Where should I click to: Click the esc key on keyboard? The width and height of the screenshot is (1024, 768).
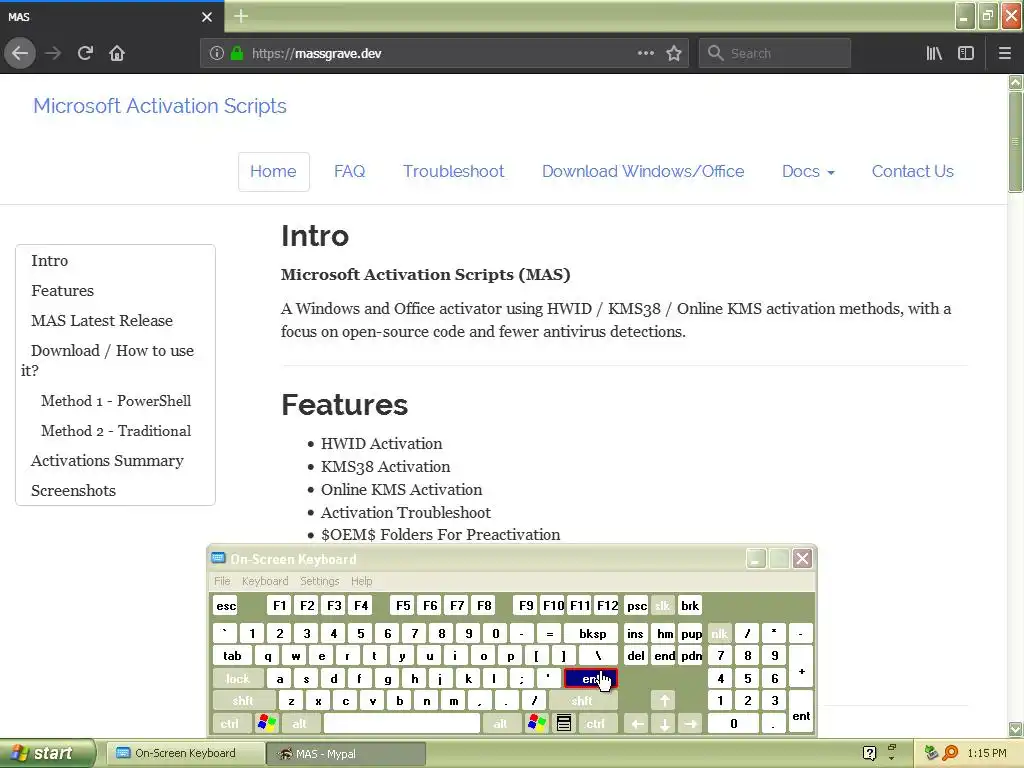point(226,605)
